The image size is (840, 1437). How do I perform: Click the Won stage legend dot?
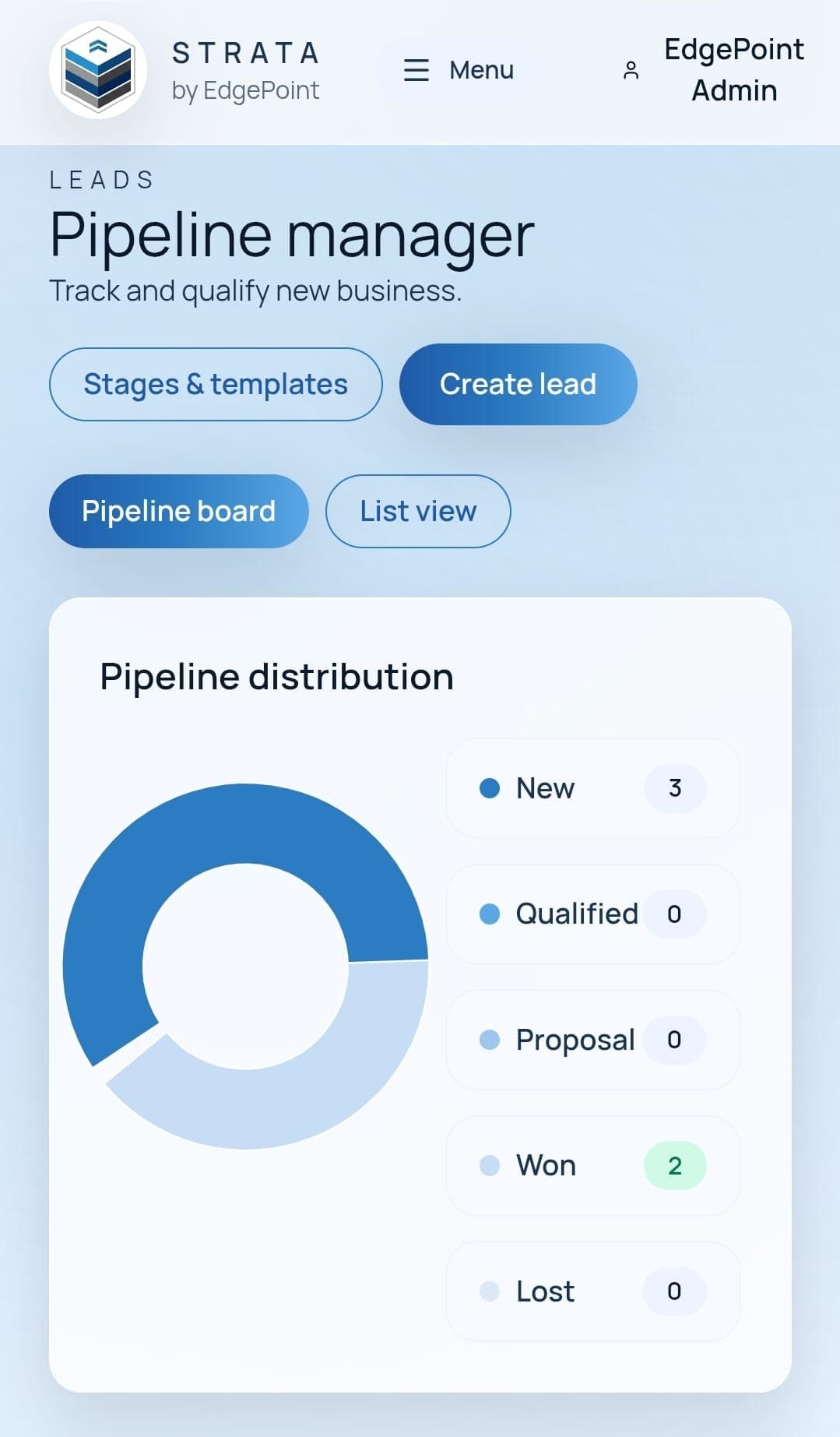pyautogui.click(x=490, y=1165)
